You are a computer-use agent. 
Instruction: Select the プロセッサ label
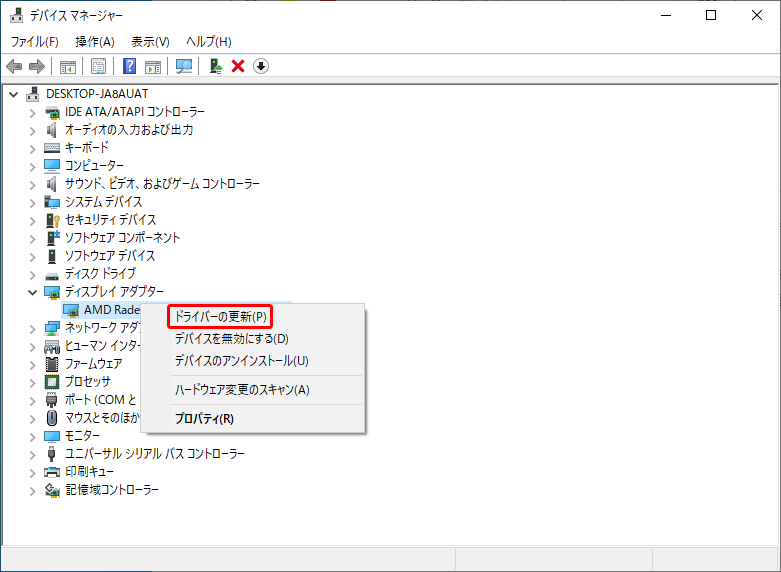(88, 382)
